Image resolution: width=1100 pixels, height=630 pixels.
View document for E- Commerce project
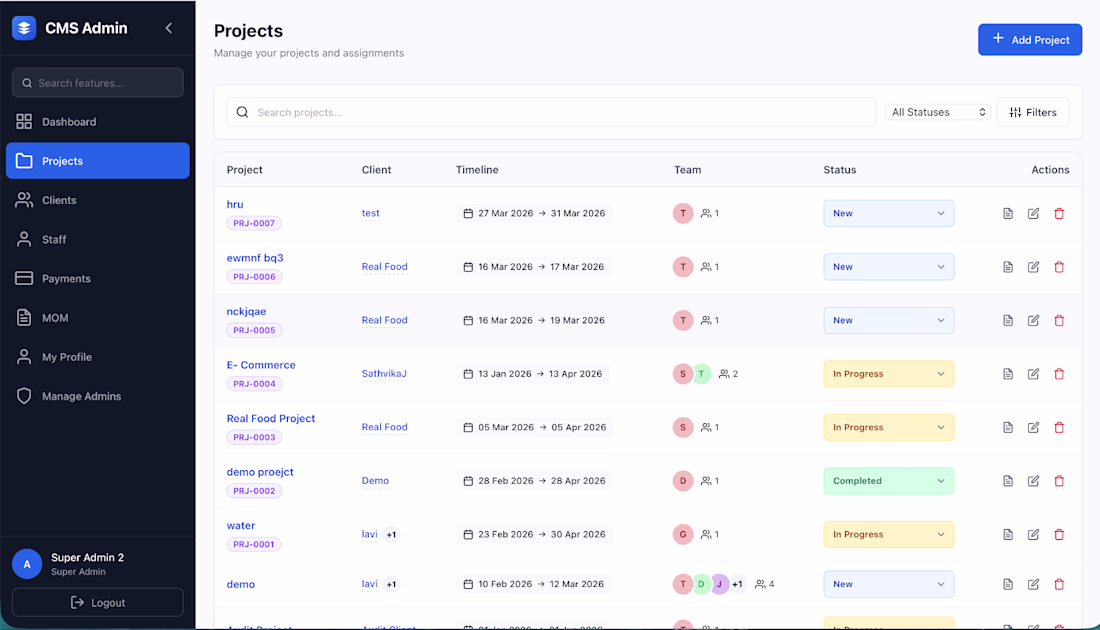coord(1007,374)
